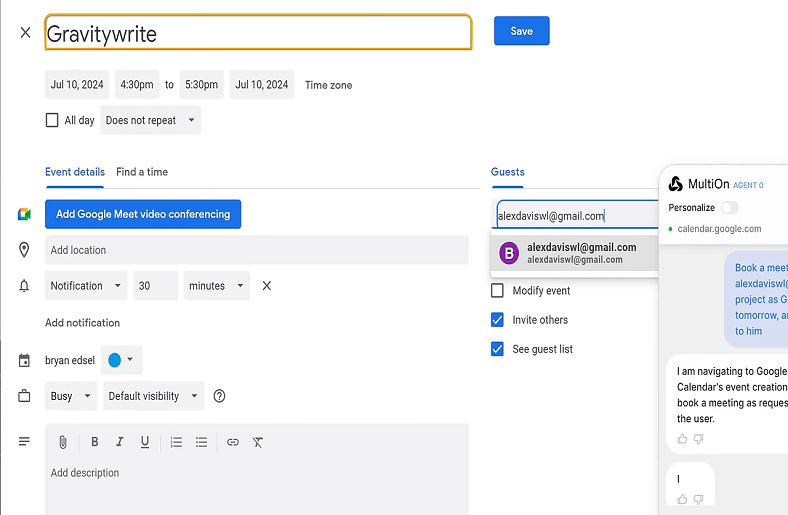
Task: Click the description lines icon
Action: coord(24,441)
